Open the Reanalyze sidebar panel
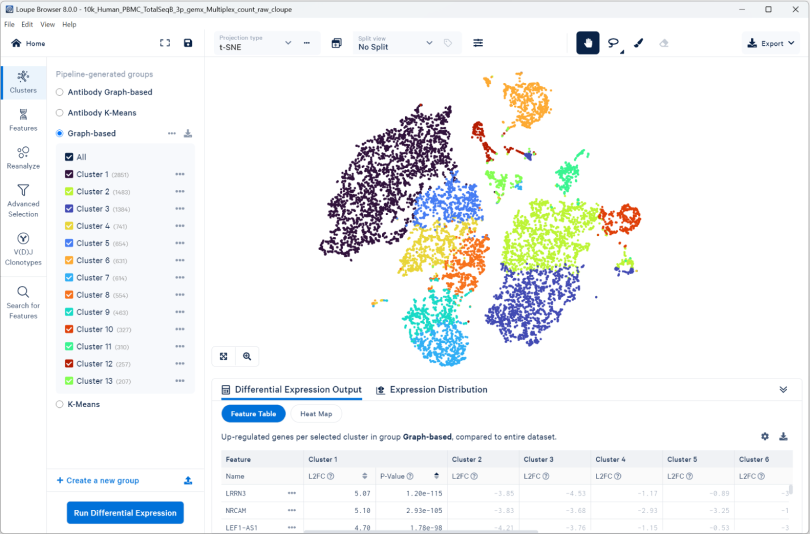 23,158
